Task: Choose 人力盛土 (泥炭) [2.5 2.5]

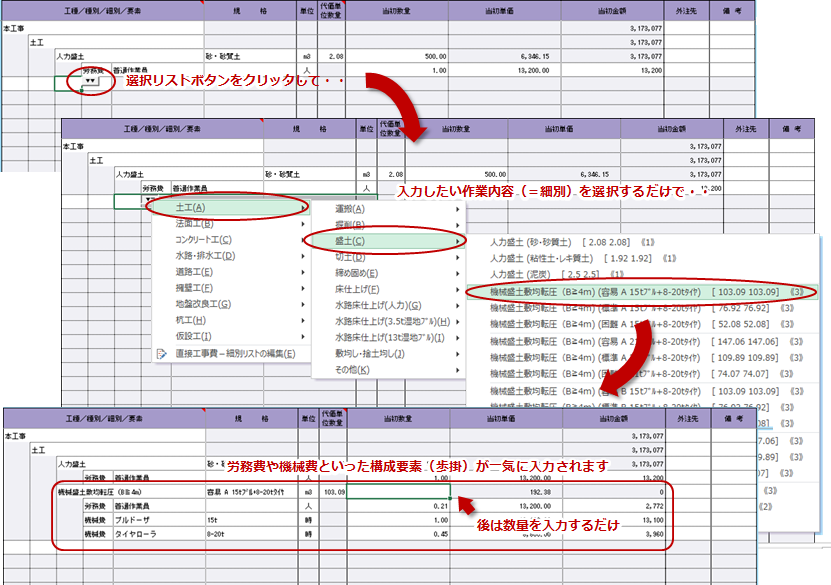Action: pos(556,274)
